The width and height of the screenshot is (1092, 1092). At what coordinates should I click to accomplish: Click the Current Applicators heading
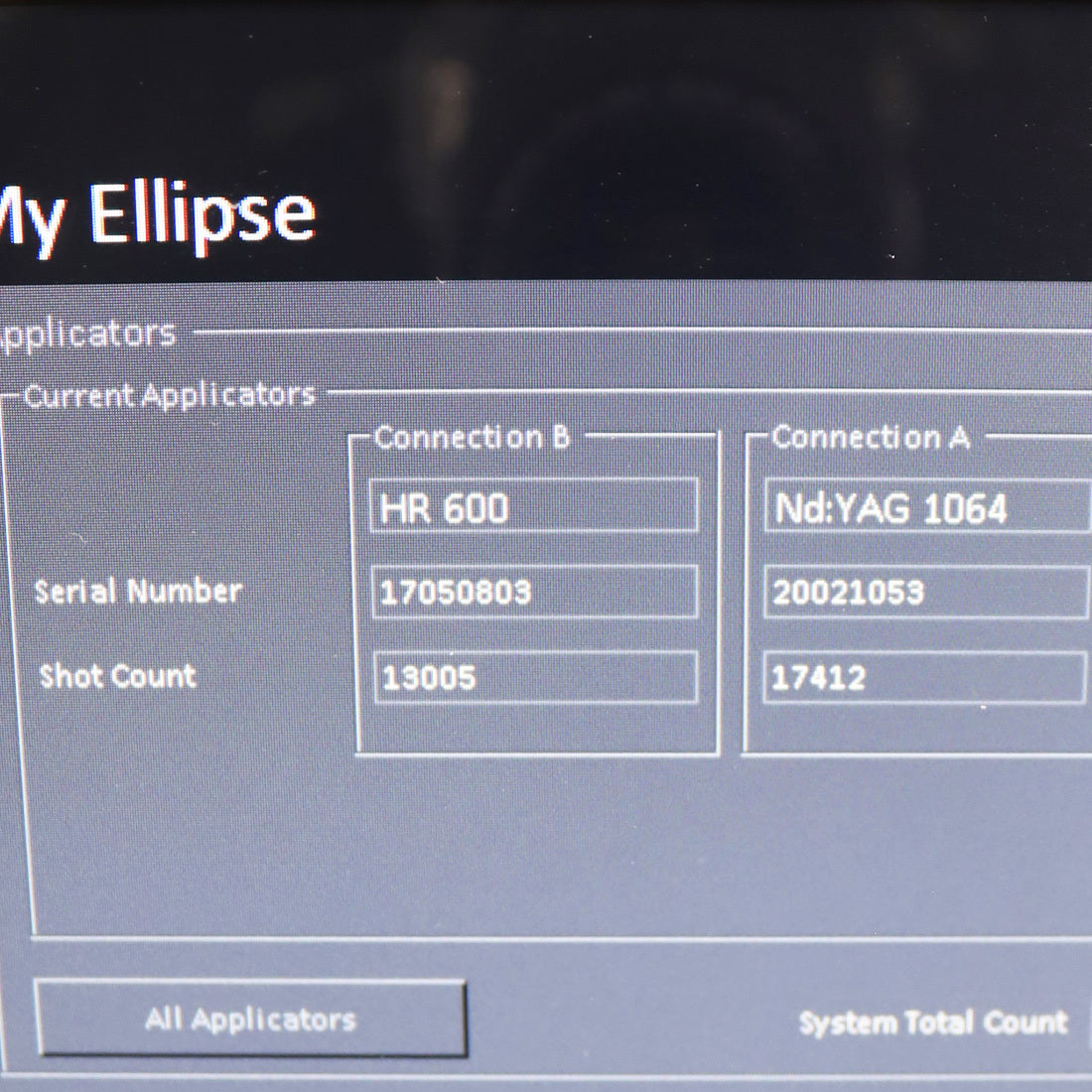point(169,395)
